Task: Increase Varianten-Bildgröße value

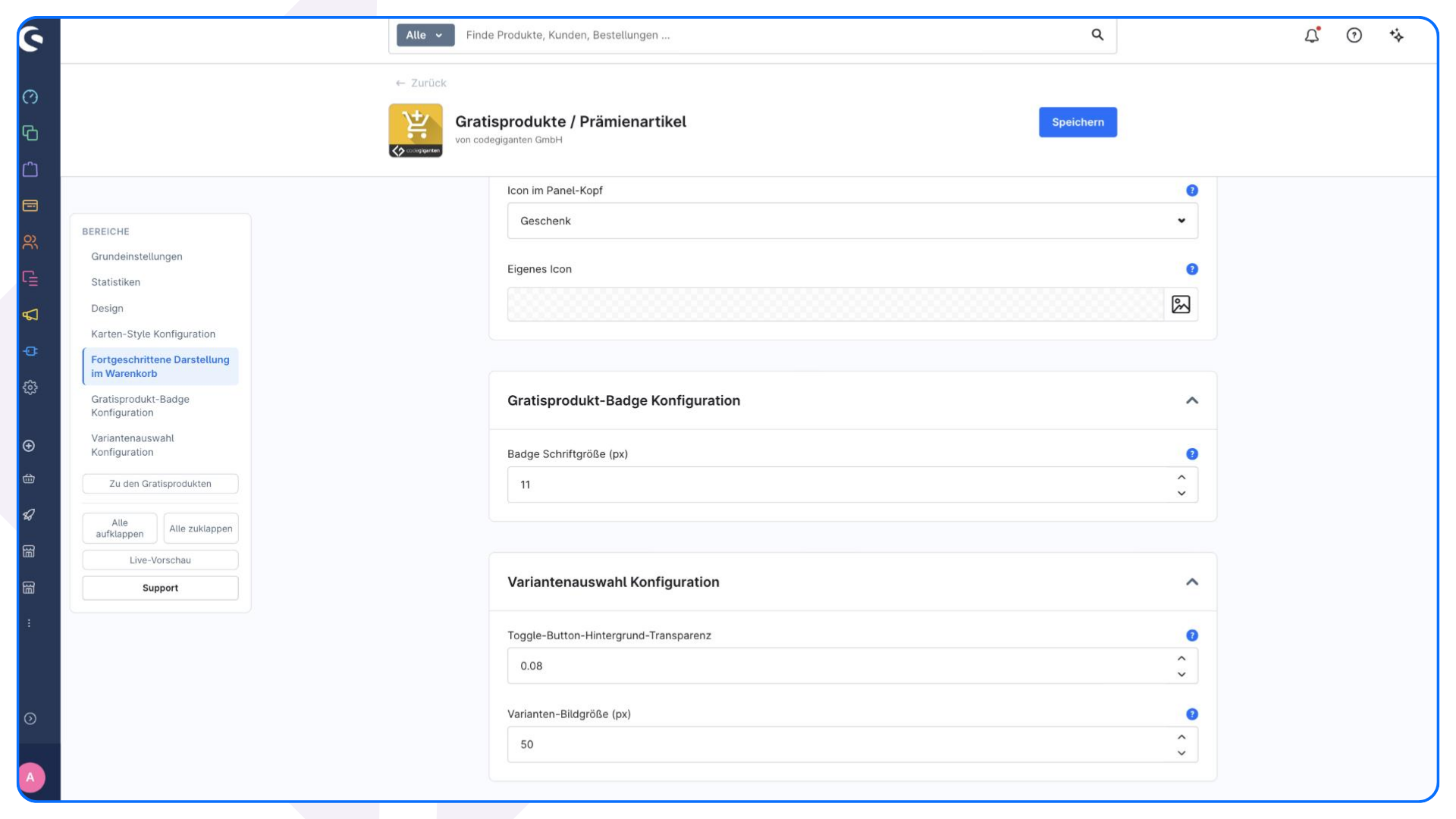Action: [x=1181, y=737]
